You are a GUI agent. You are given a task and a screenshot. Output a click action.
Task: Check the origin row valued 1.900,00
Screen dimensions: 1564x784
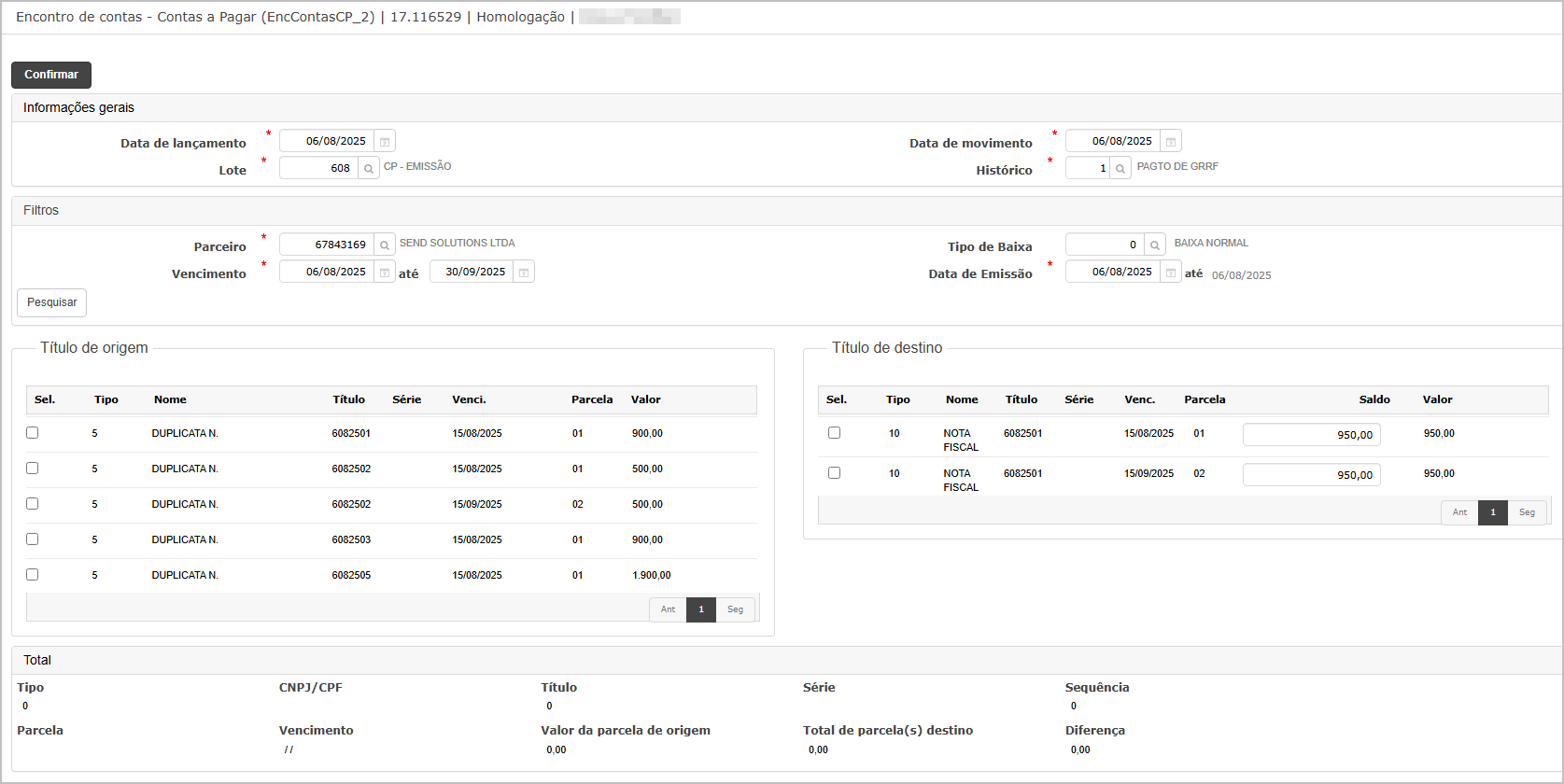pyautogui.click(x=33, y=575)
